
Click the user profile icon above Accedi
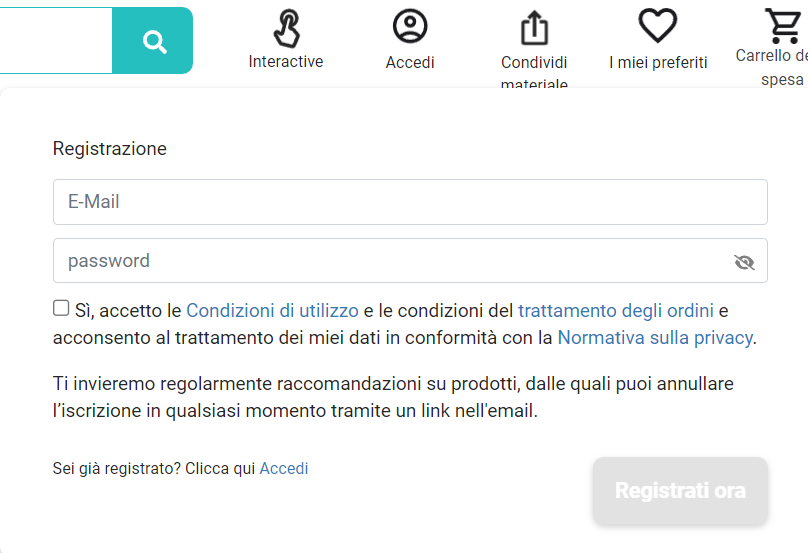[410, 27]
